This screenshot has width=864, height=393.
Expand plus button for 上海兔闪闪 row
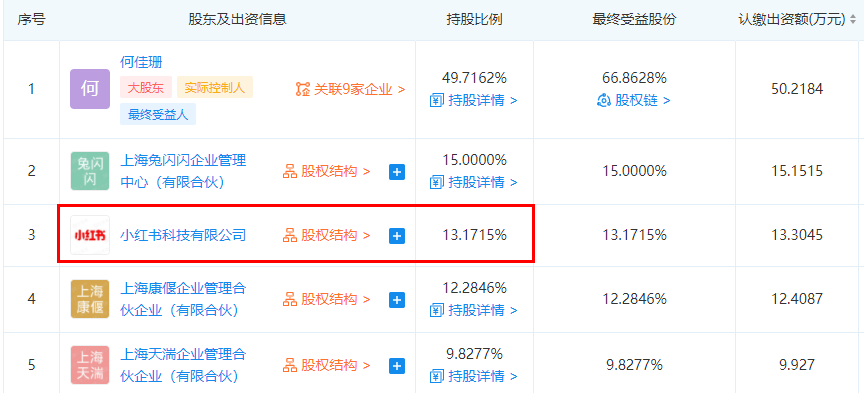[397, 172]
